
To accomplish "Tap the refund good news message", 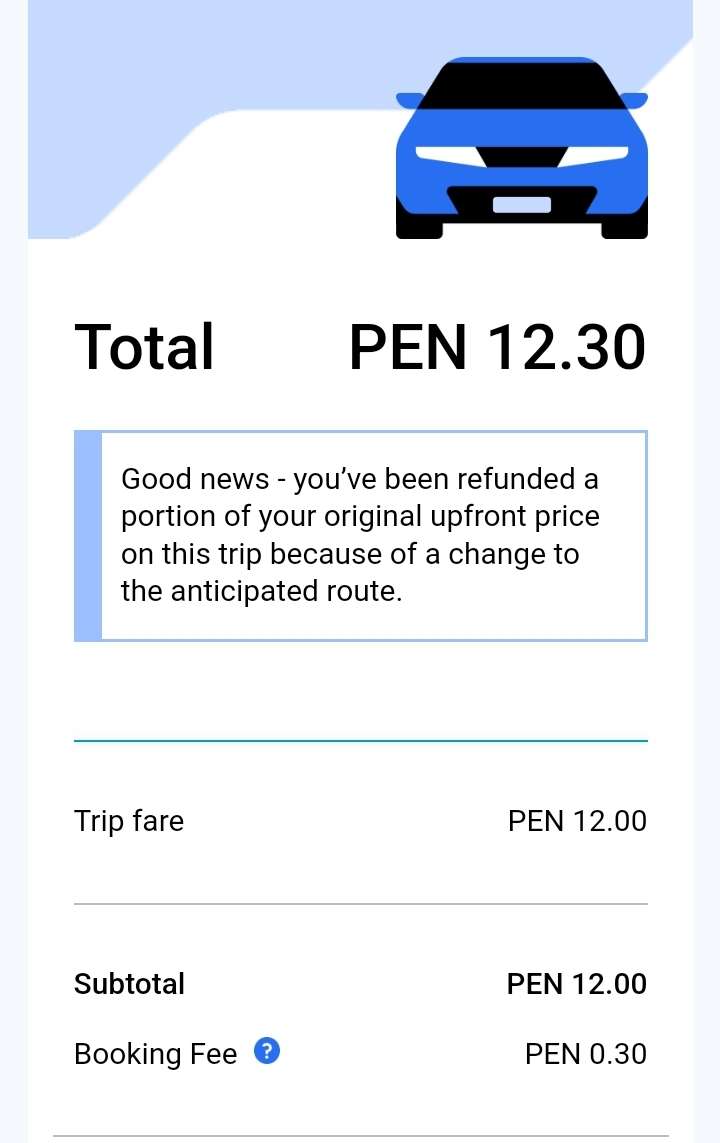I will click(360, 535).
